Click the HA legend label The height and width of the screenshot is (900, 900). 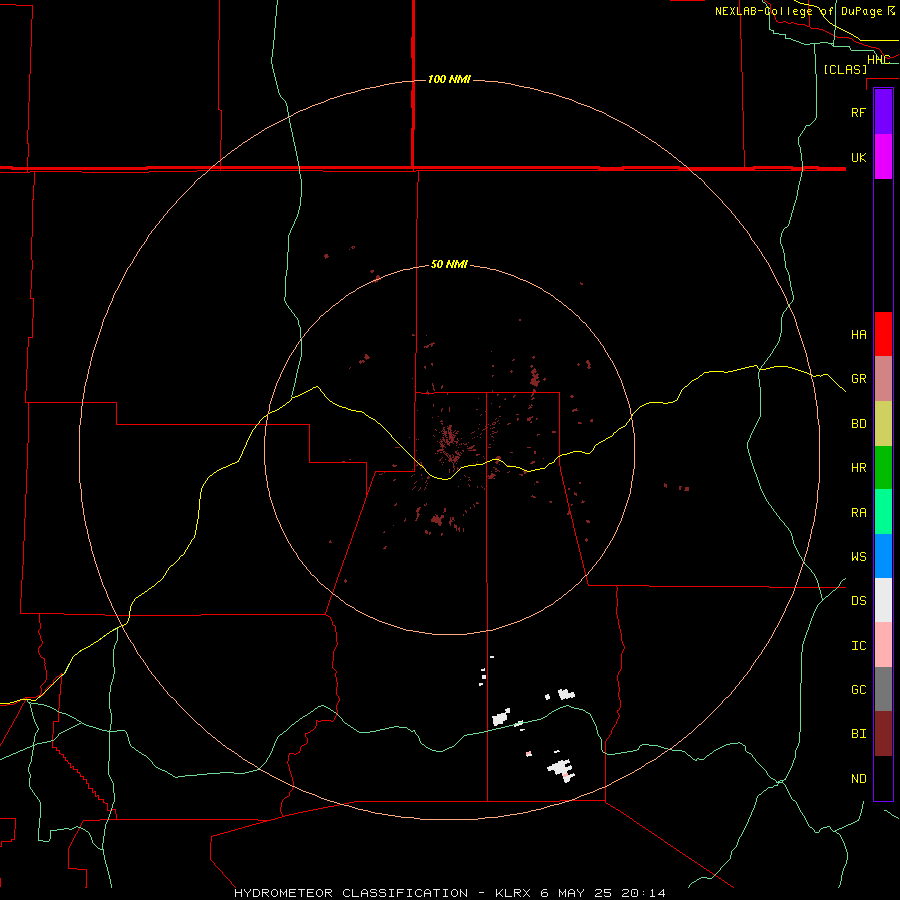tap(858, 334)
